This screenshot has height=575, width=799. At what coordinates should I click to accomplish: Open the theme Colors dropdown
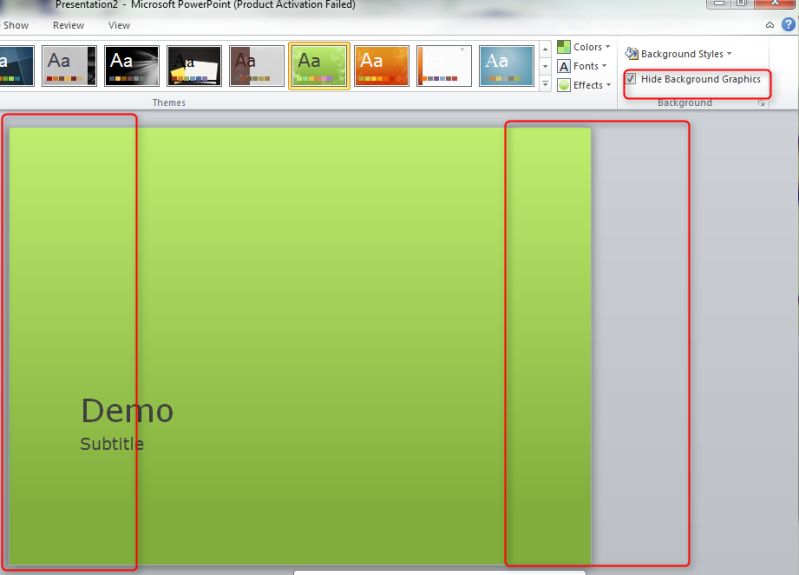tap(584, 47)
